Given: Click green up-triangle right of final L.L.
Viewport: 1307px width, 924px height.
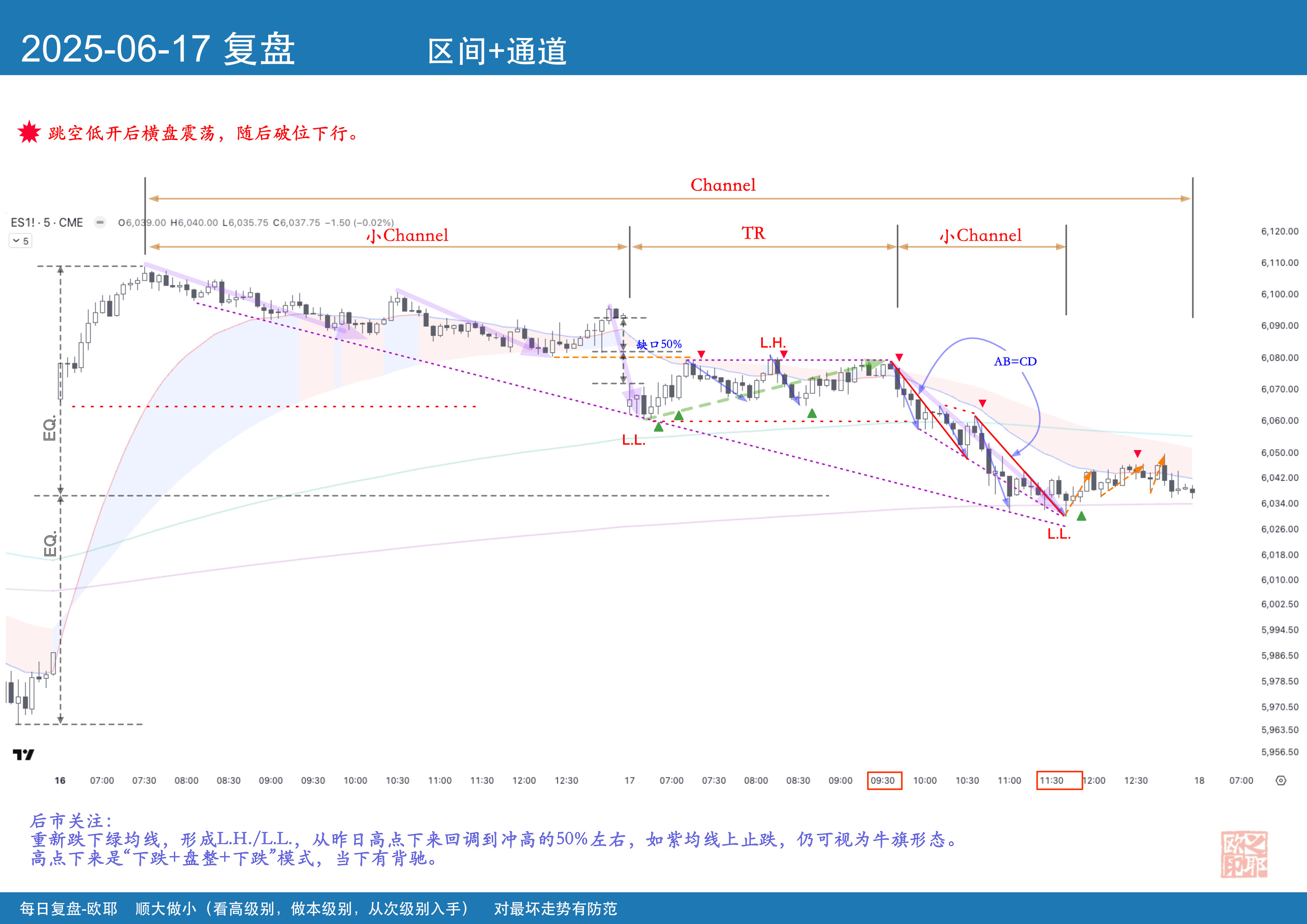Looking at the screenshot, I should pyautogui.click(x=1082, y=516).
